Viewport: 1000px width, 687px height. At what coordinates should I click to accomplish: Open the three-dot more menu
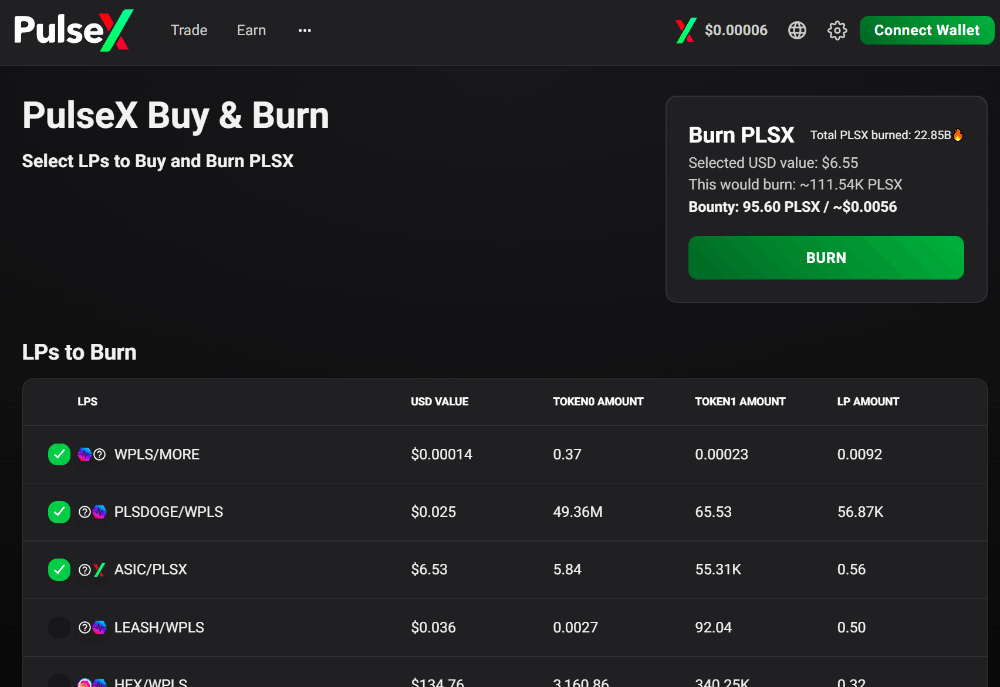tap(305, 30)
